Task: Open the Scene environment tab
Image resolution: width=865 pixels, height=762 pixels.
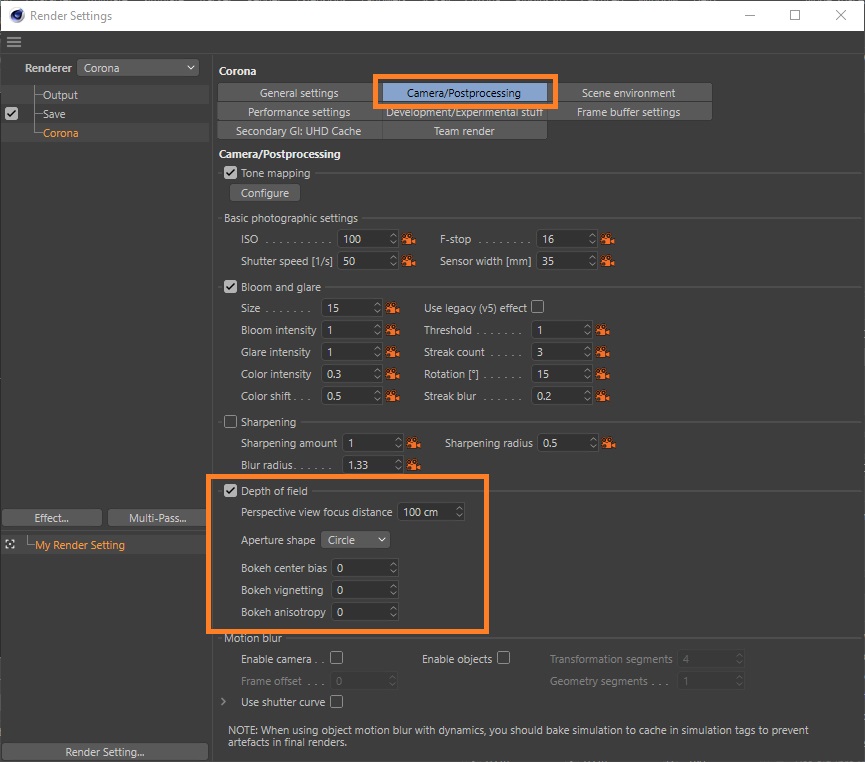Action: click(x=629, y=93)
